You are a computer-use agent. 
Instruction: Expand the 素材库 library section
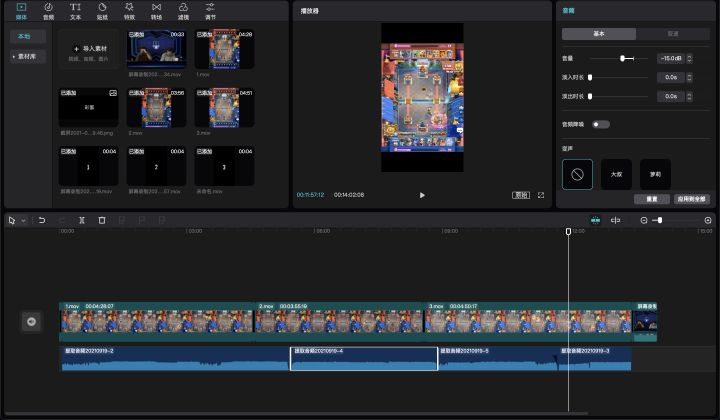28,56
